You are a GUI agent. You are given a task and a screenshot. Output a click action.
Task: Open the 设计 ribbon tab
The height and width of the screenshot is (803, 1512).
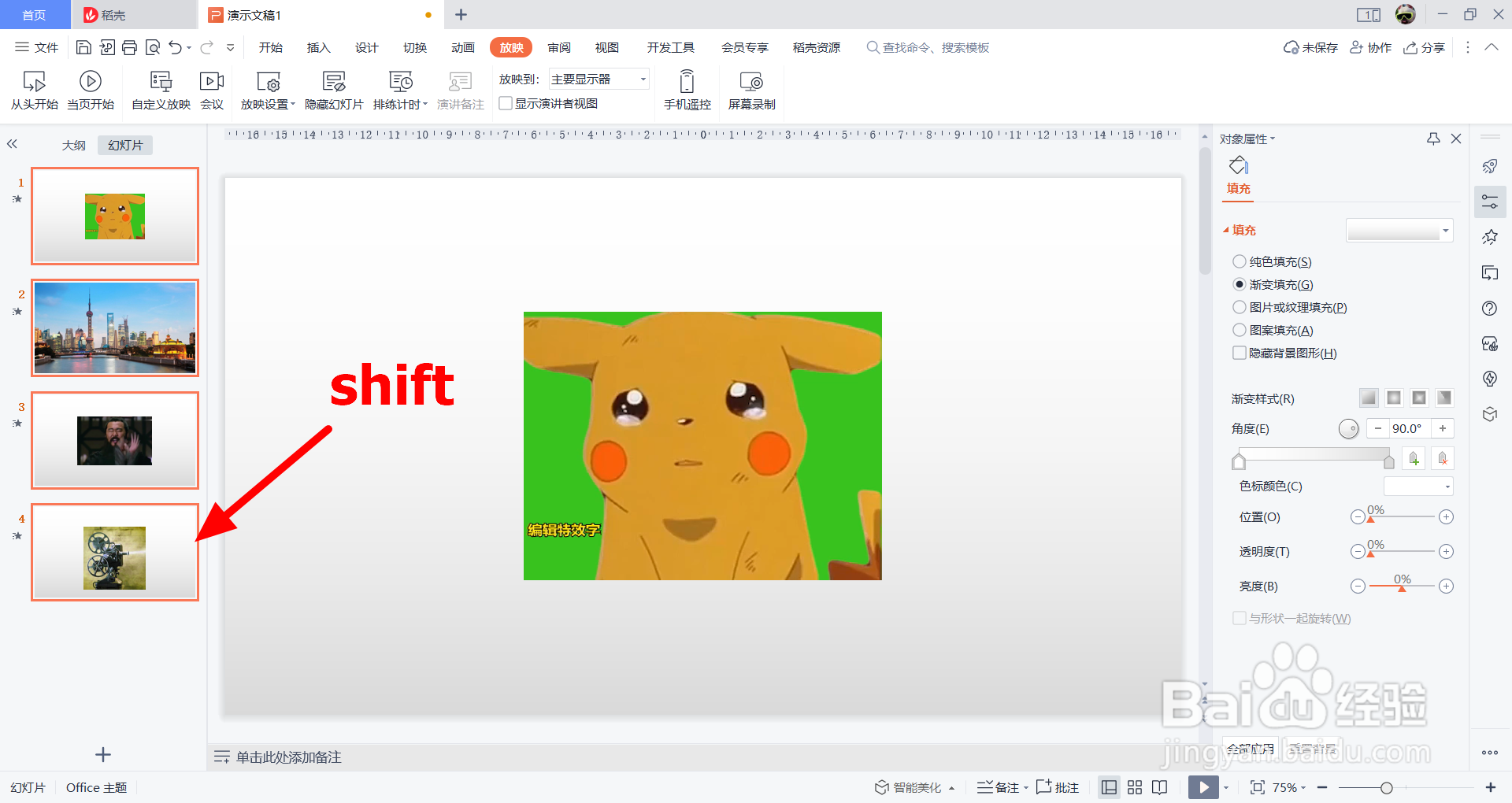366,47
